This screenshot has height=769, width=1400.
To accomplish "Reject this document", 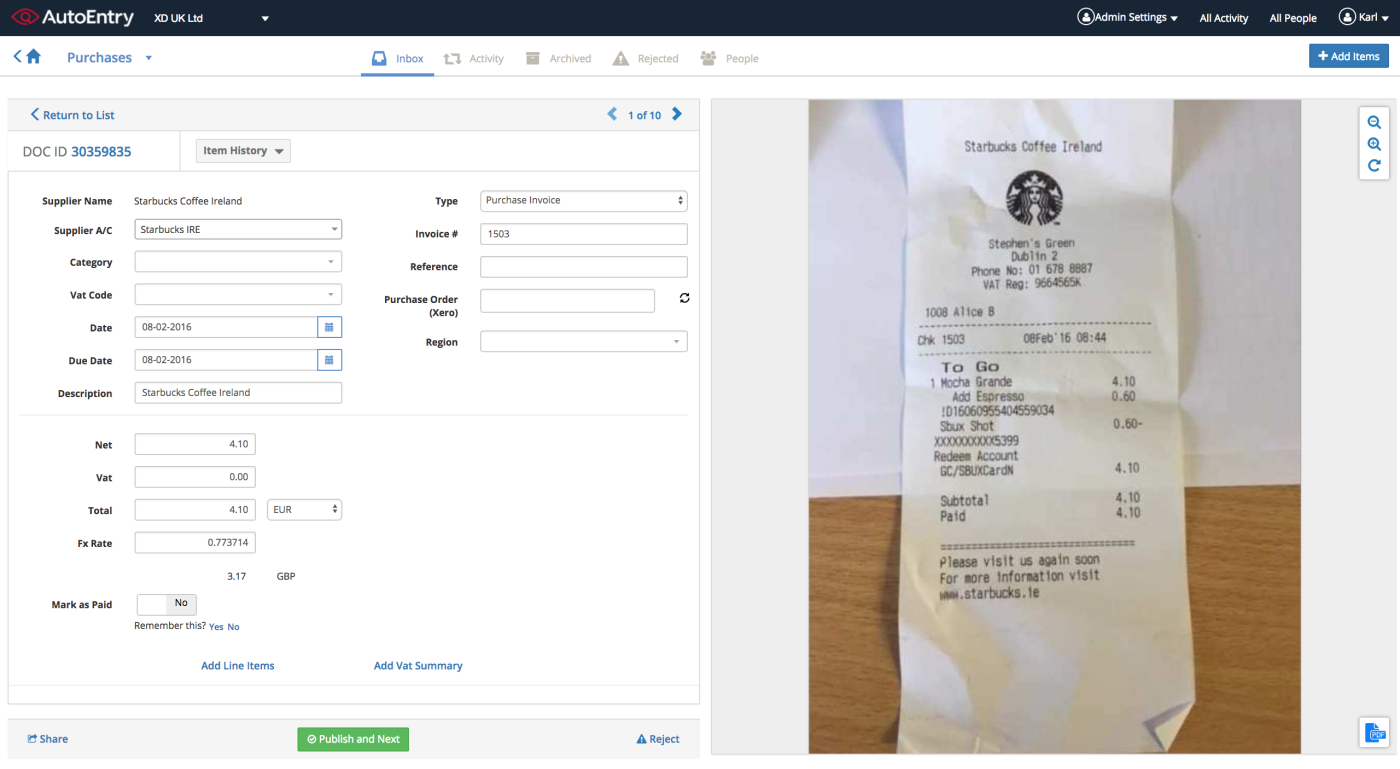I will click(x=658, y=739).
